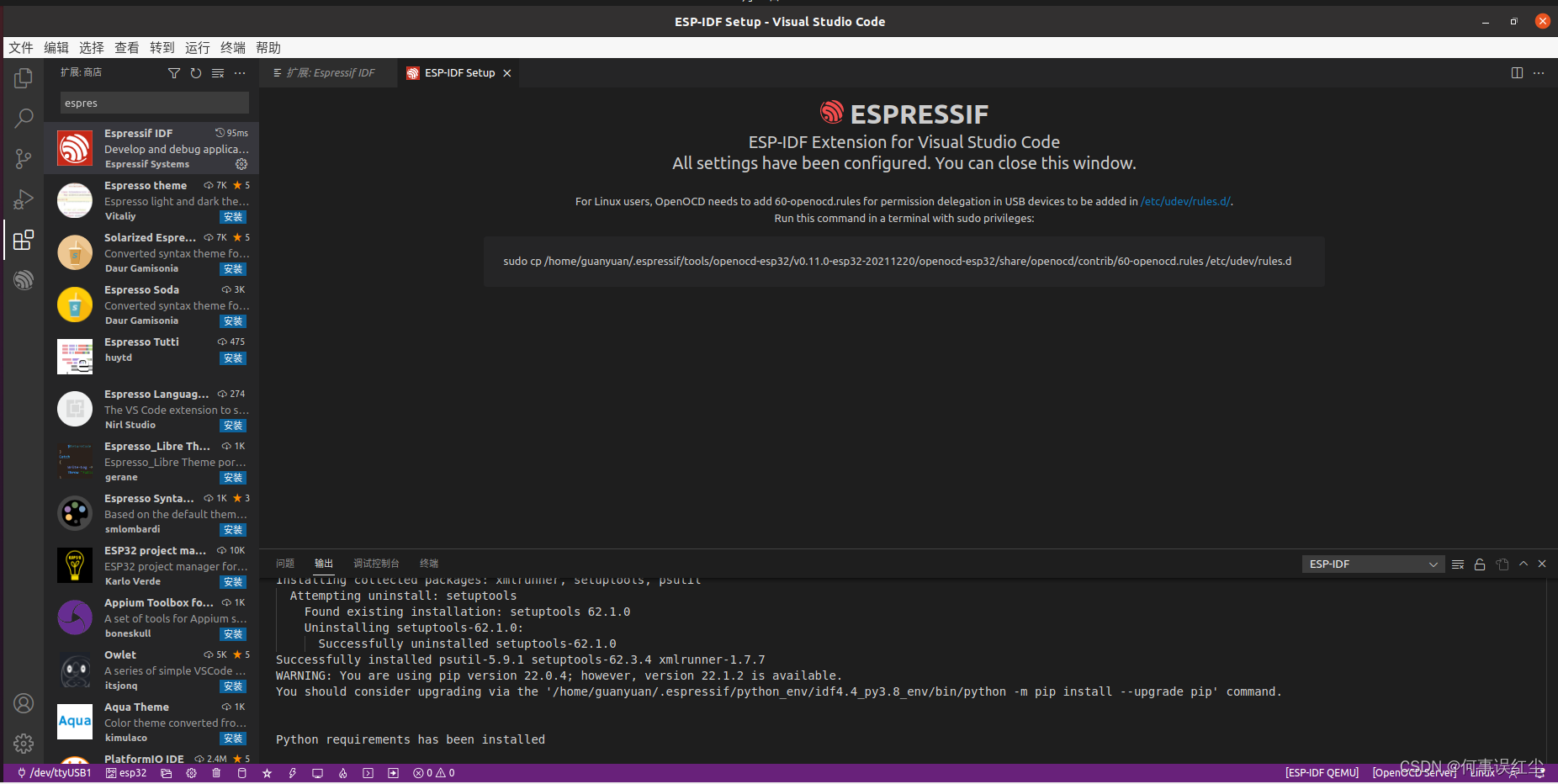Close the ESP-IDF Setup tab
Image resolution: width=1558 pixels, height=784 pixels.
507,73
